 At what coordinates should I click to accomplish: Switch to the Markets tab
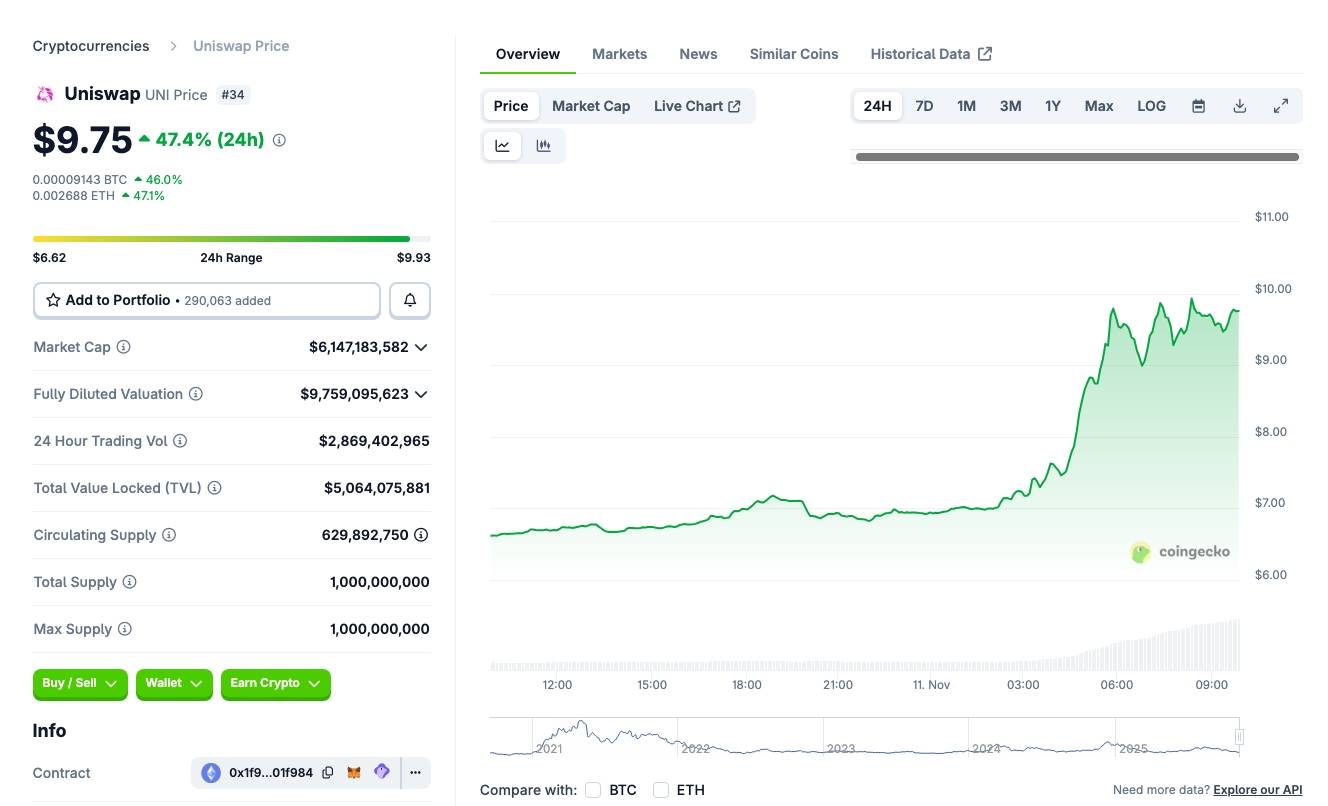(619, 54)
